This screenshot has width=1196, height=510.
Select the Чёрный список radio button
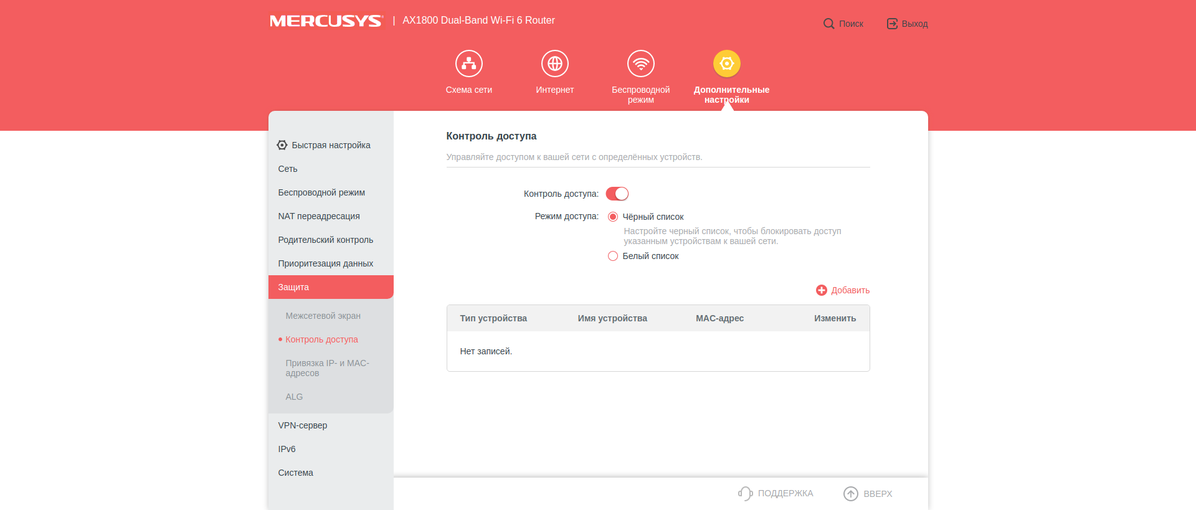pos(613,217)
